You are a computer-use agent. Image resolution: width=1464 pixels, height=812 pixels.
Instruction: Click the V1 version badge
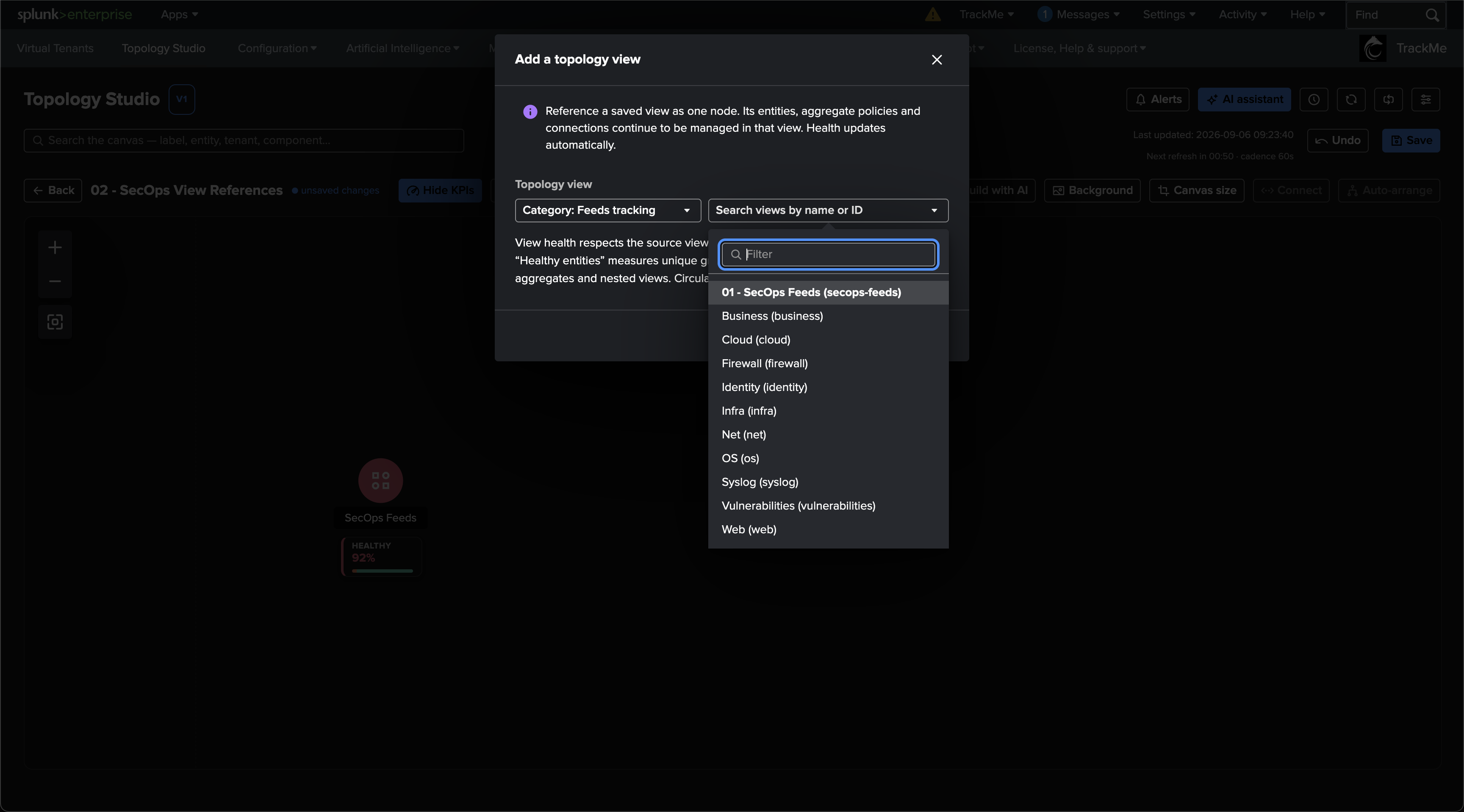click(x=182, y=100)
